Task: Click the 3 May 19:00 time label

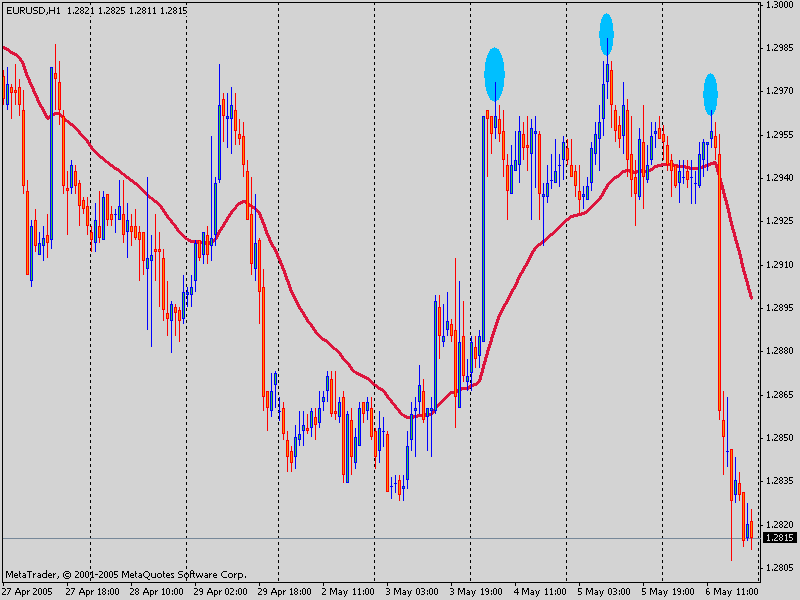Action: (476, 592)
